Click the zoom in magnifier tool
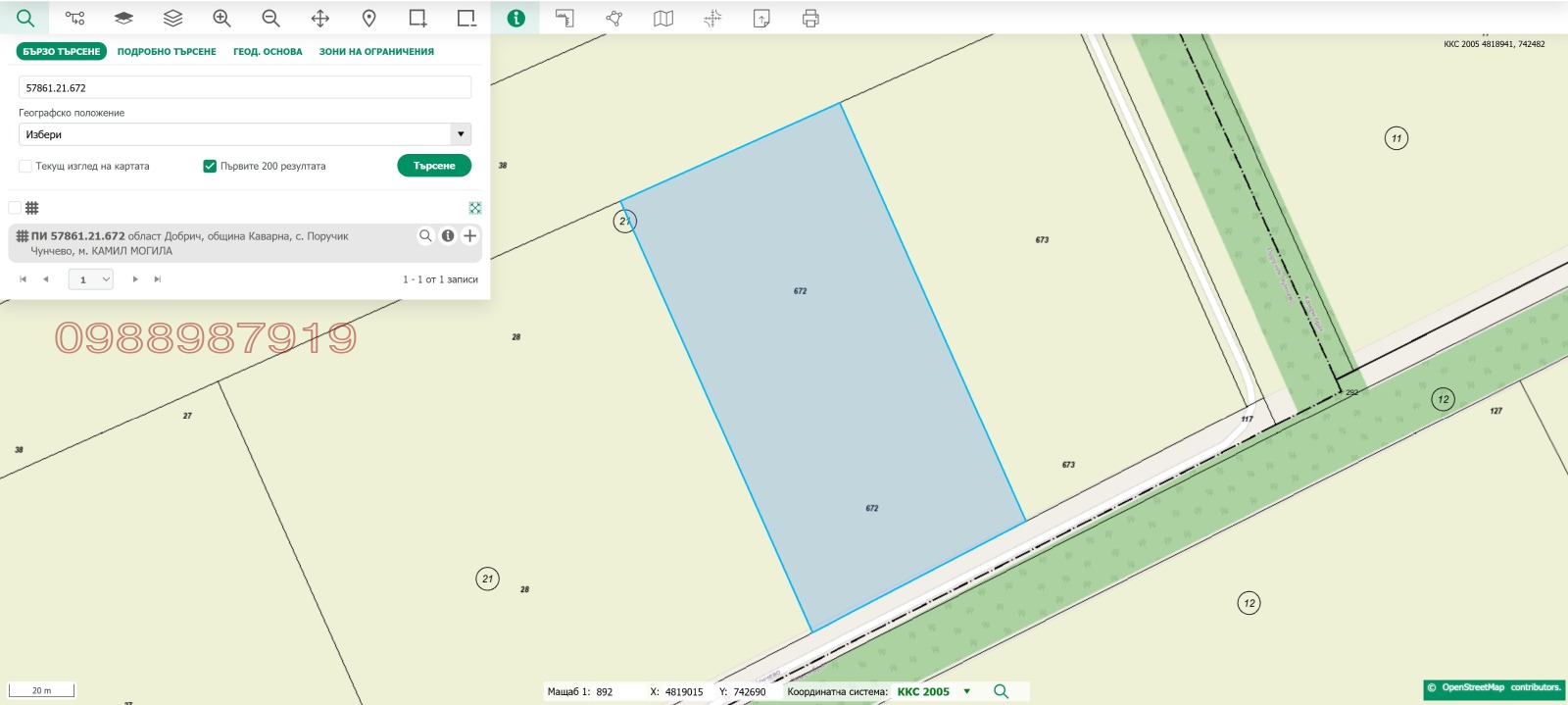Image resolution: width=1568 pixels, height=705 pixels. coord(221,19)
